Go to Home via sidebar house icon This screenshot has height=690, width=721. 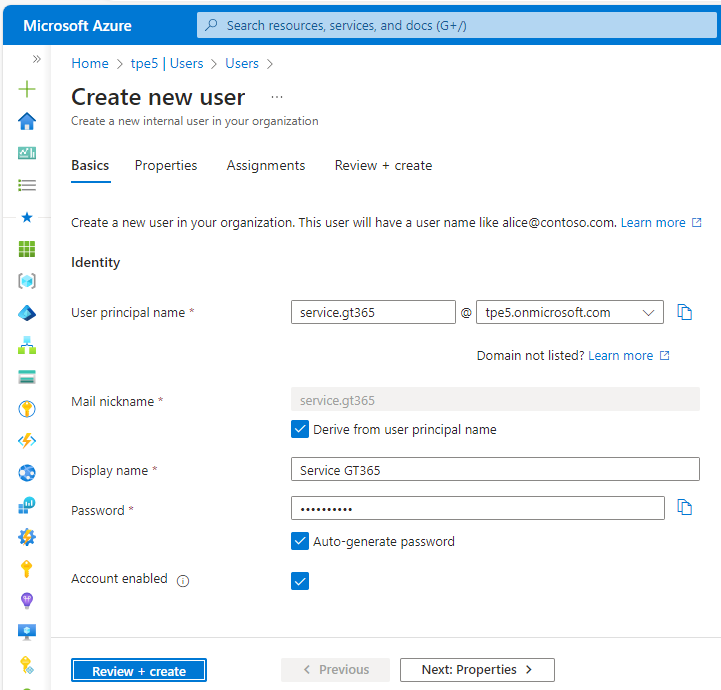point(27,121)
